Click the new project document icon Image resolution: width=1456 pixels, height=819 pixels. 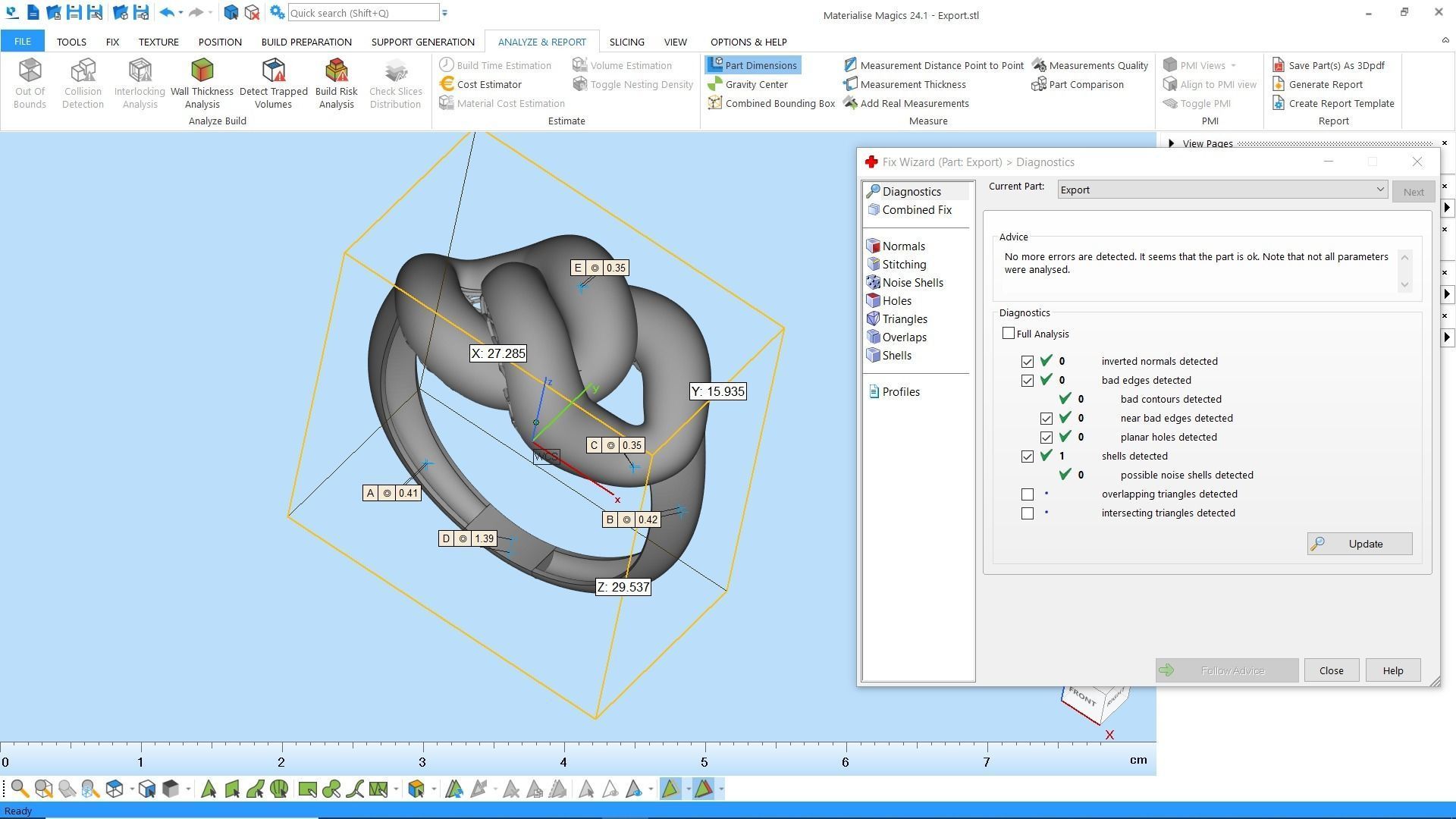pos(33,12)
